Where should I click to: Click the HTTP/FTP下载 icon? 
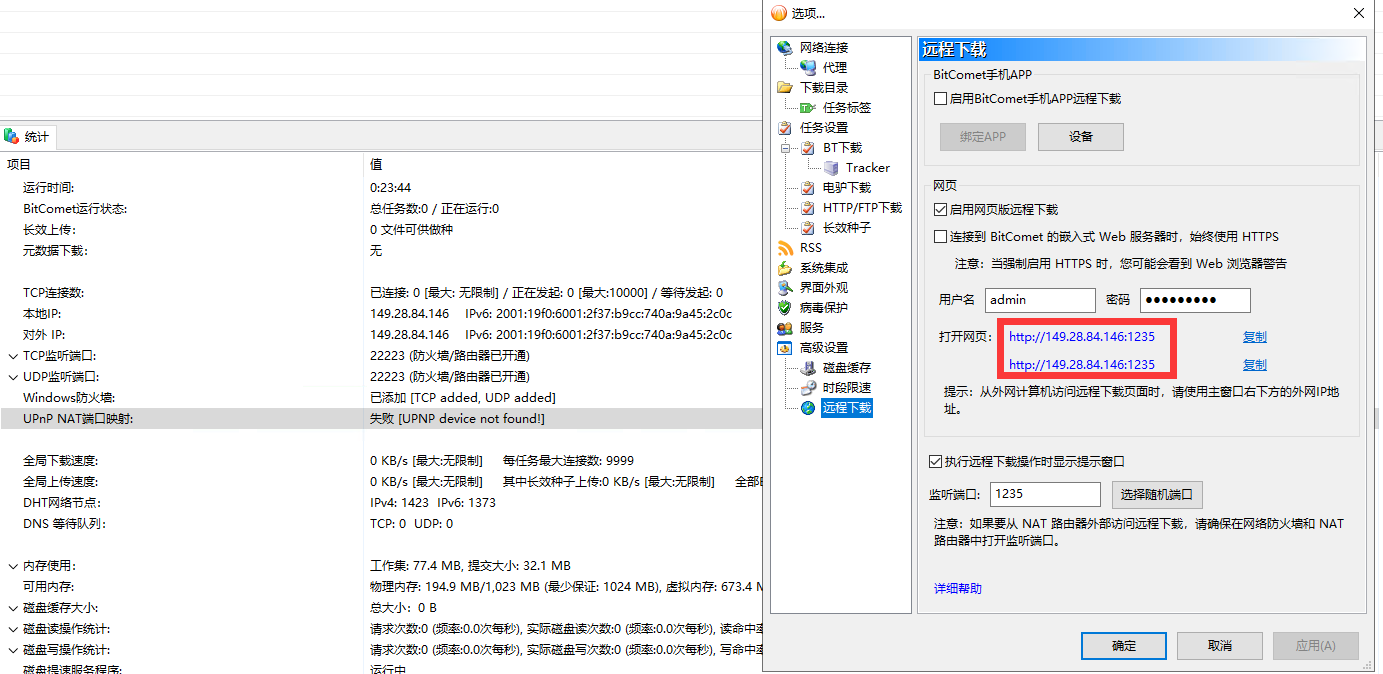(x=808, y=208)
